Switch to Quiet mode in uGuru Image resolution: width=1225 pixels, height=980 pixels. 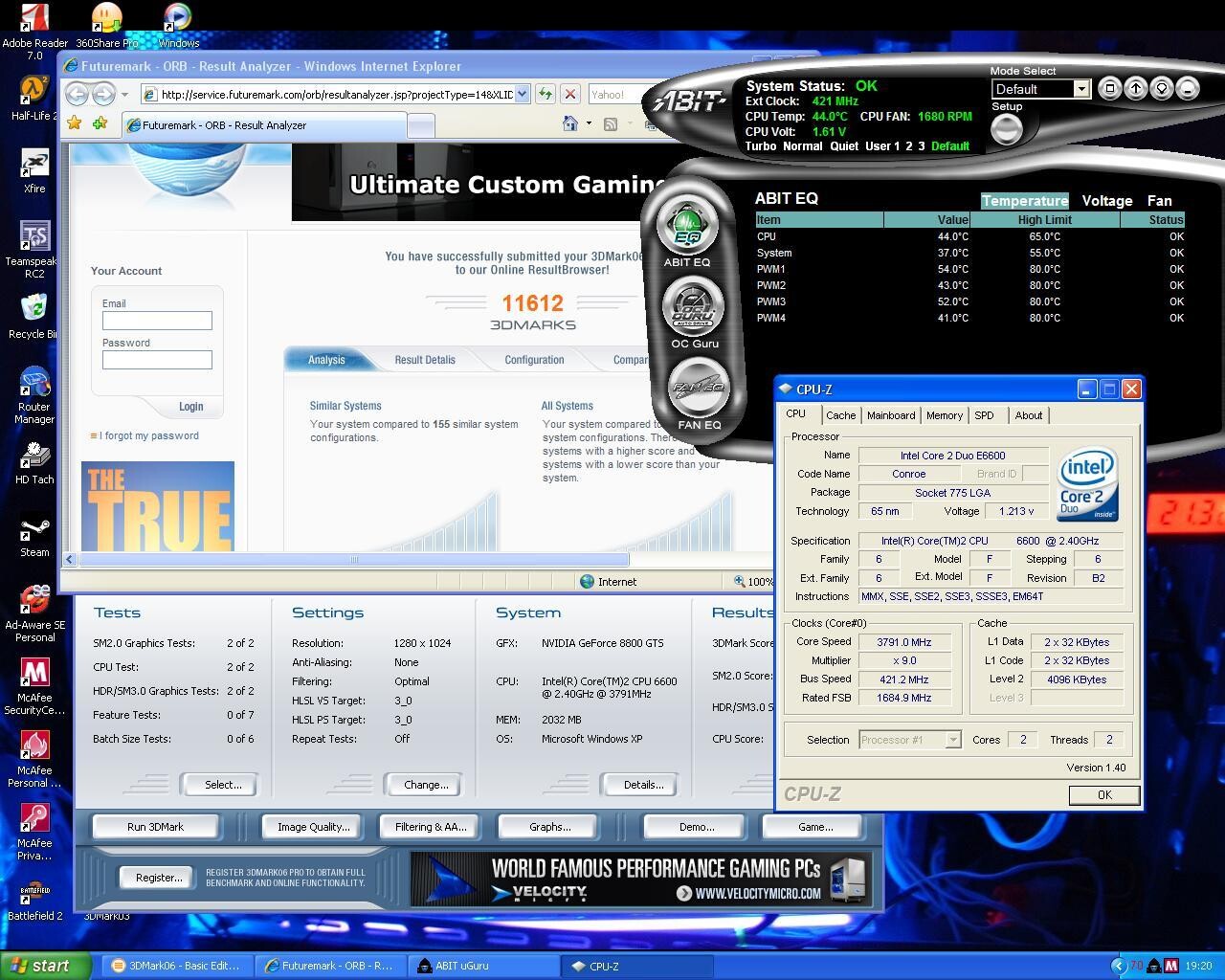[x=844, y=146]
